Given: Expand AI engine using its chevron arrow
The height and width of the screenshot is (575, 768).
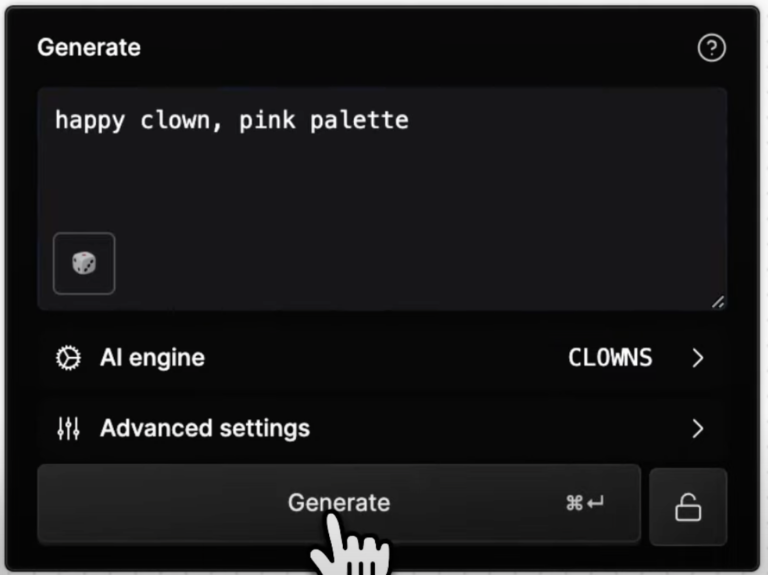Looking at the screenshot, I should click(698, 358).
